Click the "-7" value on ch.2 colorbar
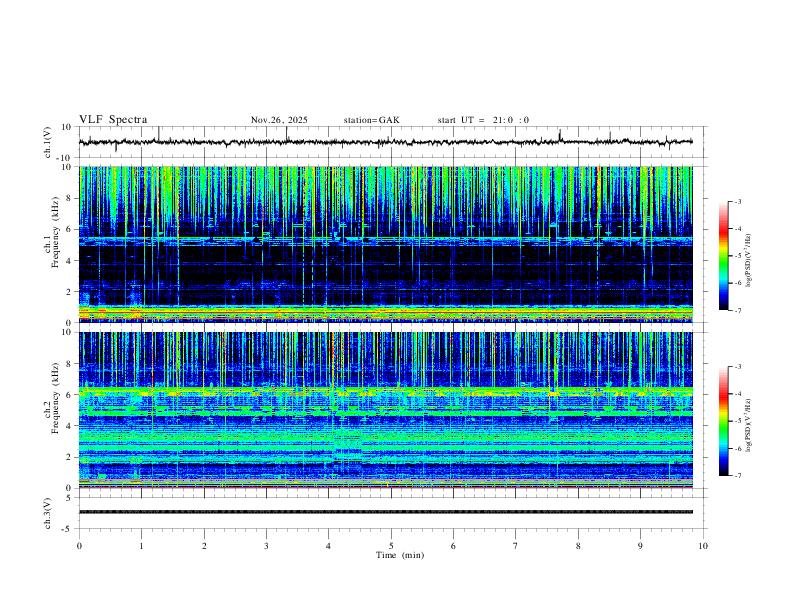 [x=738, y=476]
